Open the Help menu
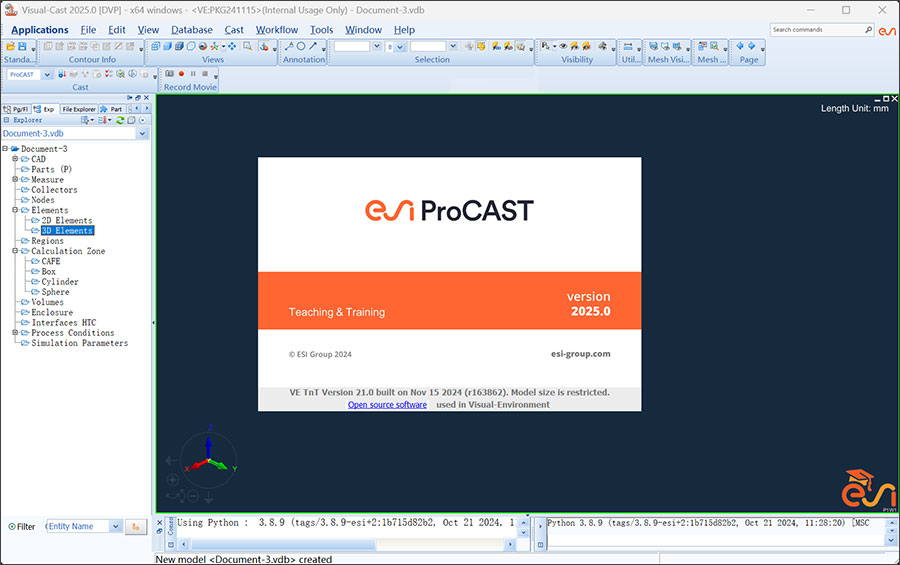This screenshot has height=565, width=900. coord(404,30)
